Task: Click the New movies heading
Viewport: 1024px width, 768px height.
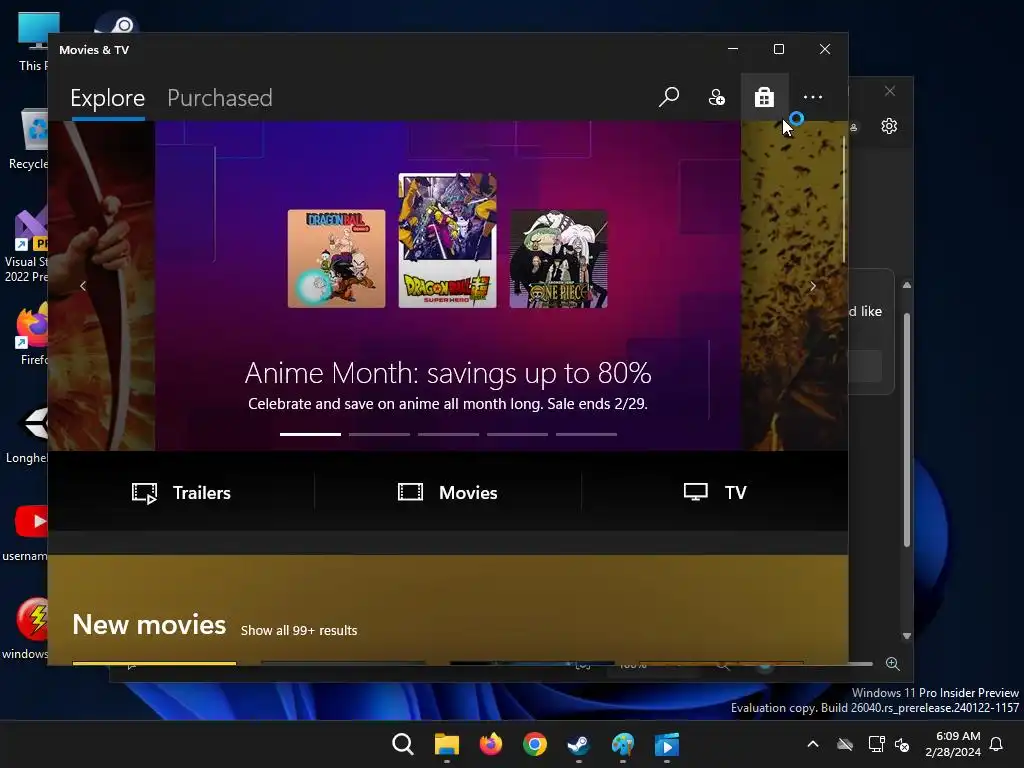Action: click(x=149, y=625)
